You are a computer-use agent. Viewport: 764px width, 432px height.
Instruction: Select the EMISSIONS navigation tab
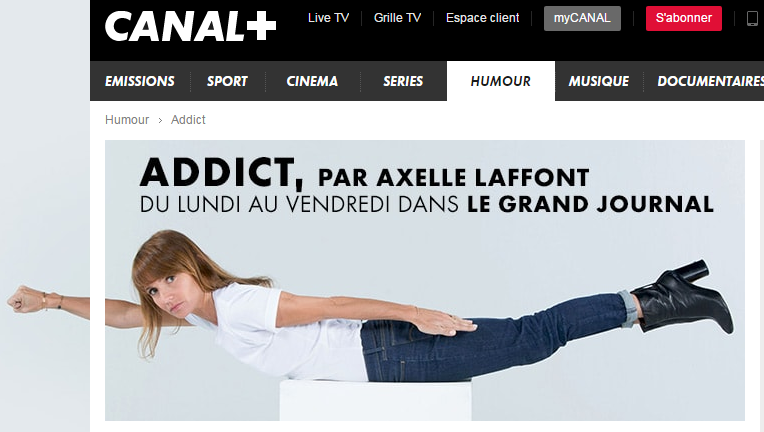click(140, 81)
